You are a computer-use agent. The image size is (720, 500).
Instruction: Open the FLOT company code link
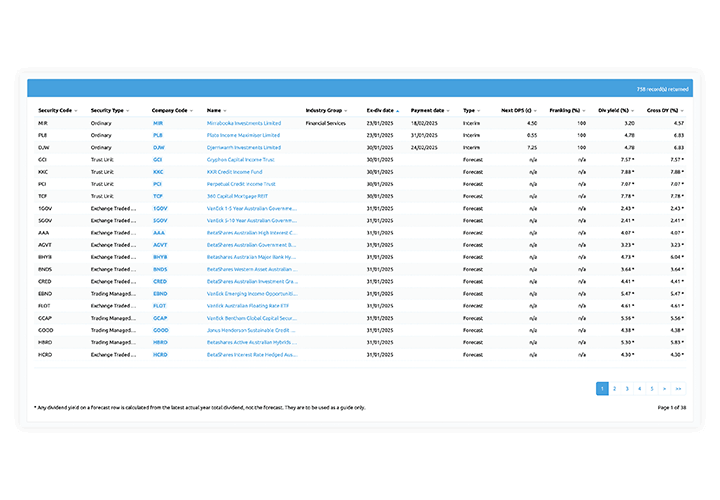[159, 306]
